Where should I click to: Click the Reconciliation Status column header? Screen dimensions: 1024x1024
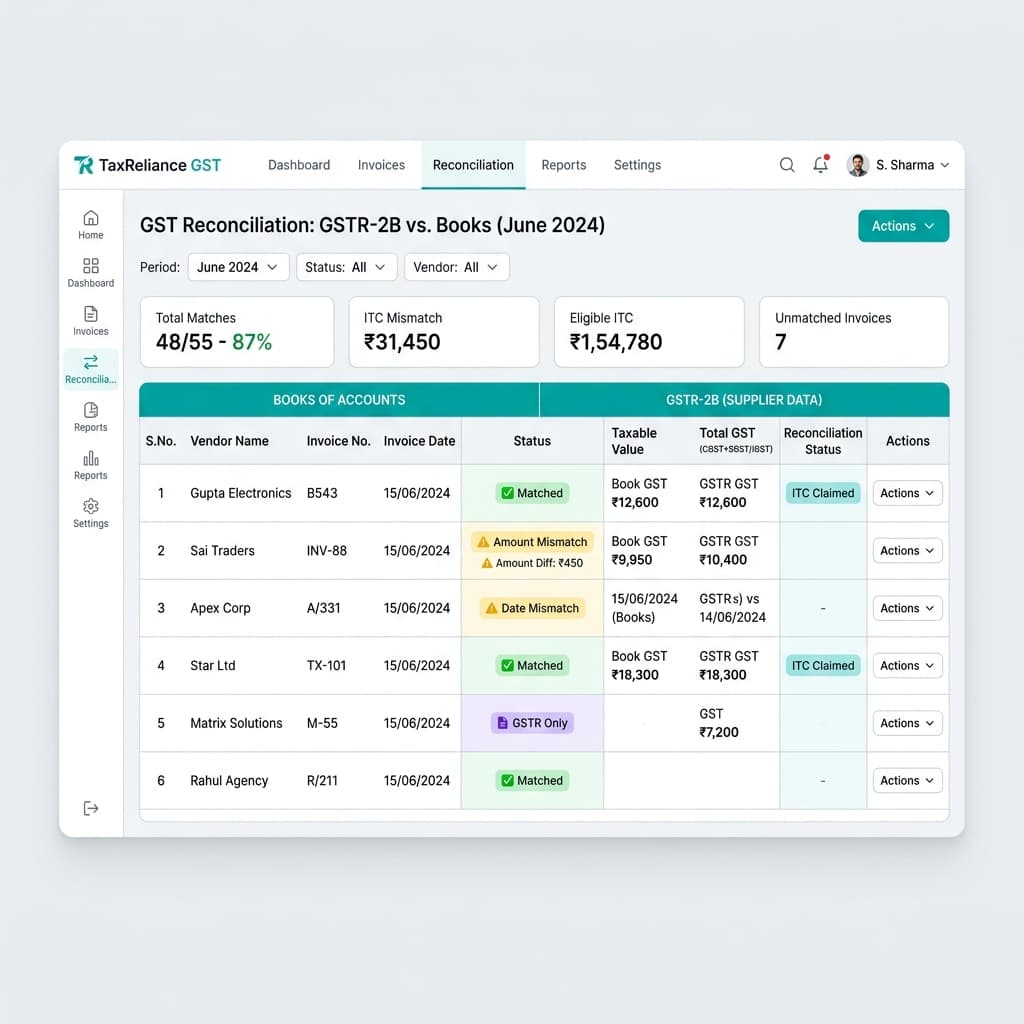[823, 441]
